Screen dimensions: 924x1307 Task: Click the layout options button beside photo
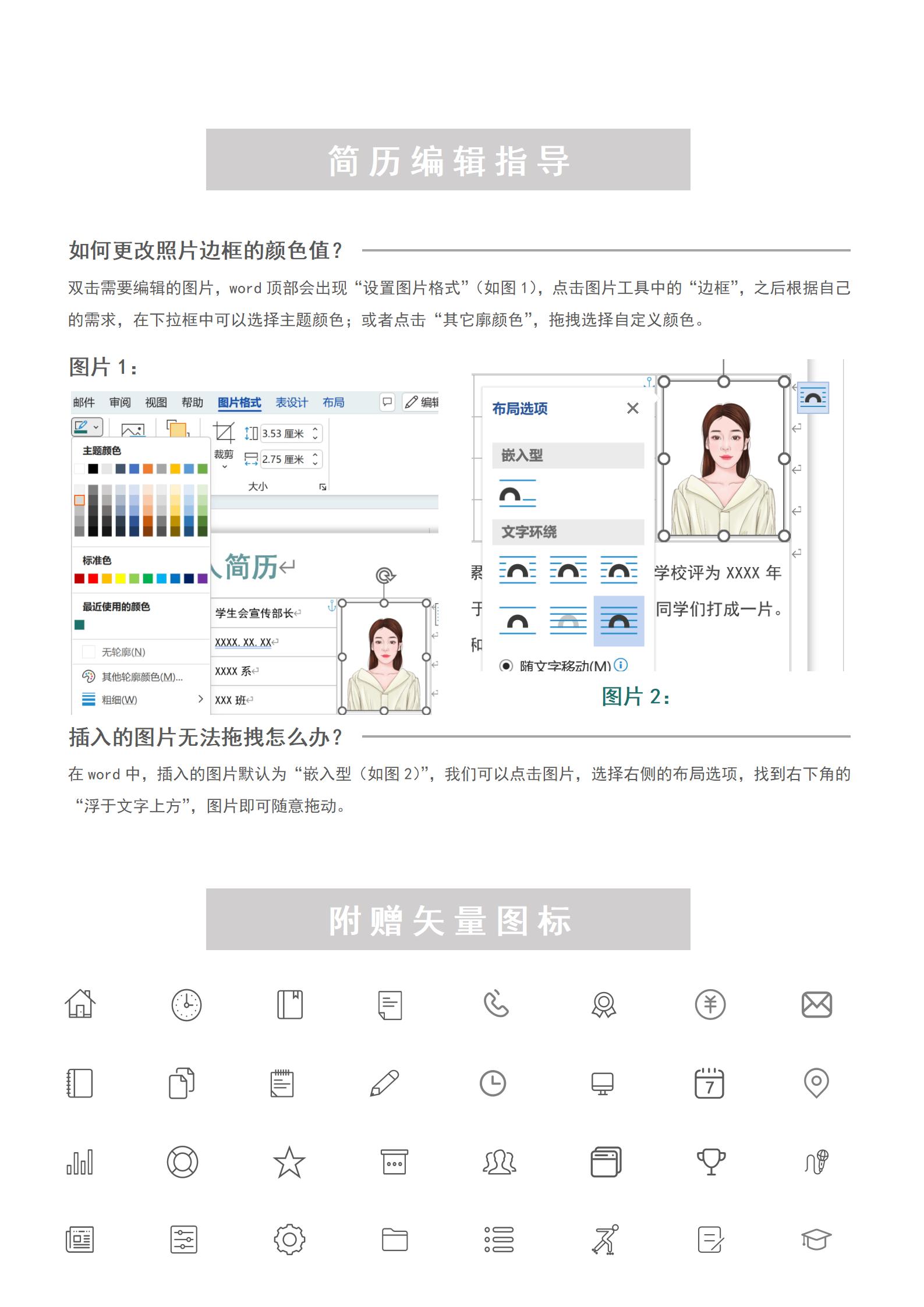click(813, 398)
